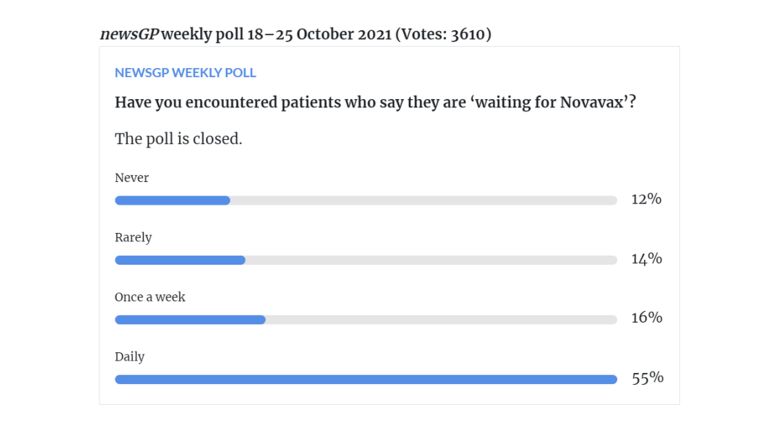The height and width of the screenshot is (446, 760).
Task: Click the NEWSGP WEEKLY POLL header link
Action: (x=185, y=73)
